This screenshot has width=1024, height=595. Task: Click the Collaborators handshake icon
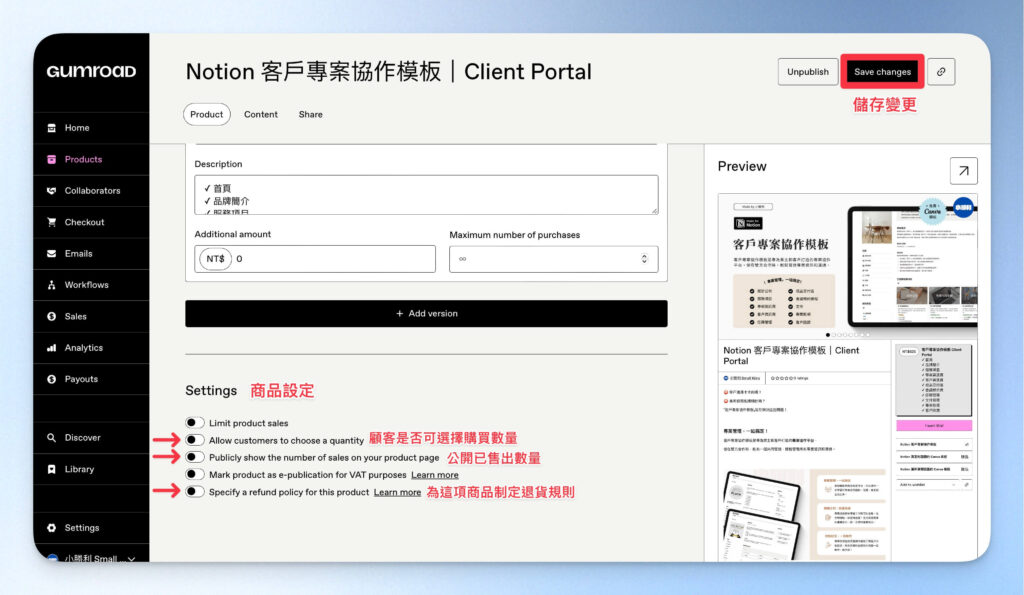click(52, 191)
